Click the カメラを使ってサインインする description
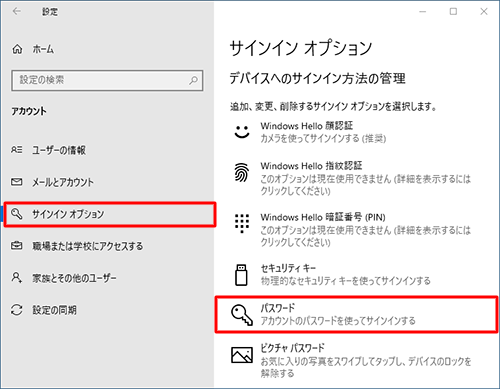 click(x=323, y=138)
